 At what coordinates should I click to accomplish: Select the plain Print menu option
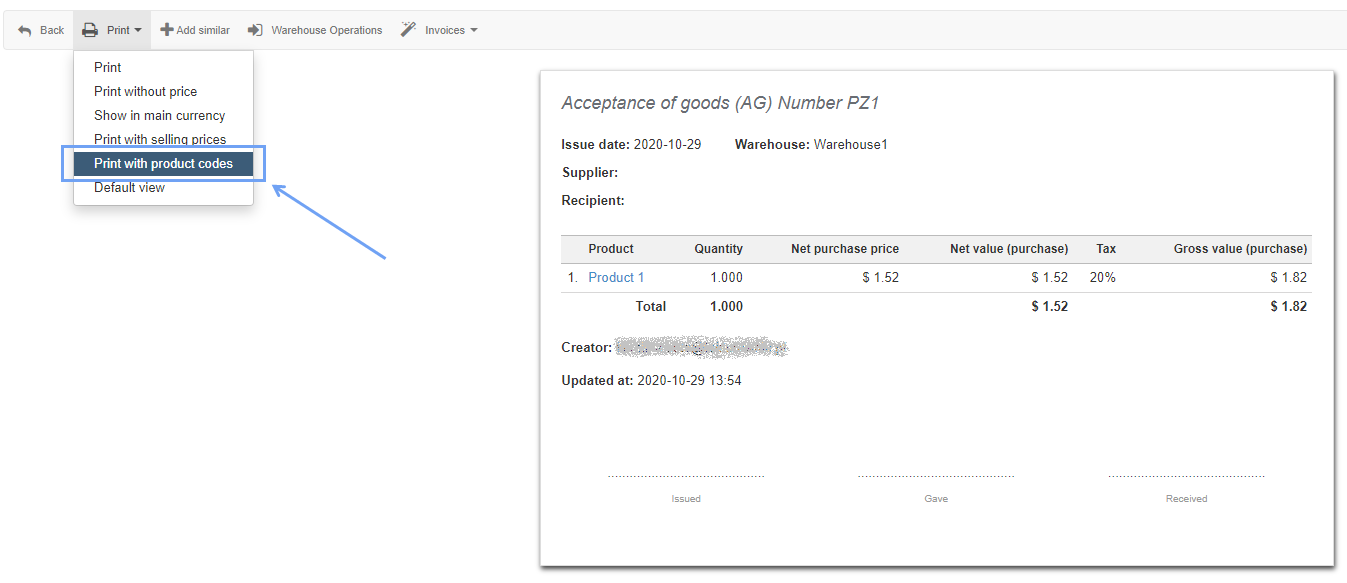pos(107,67)
